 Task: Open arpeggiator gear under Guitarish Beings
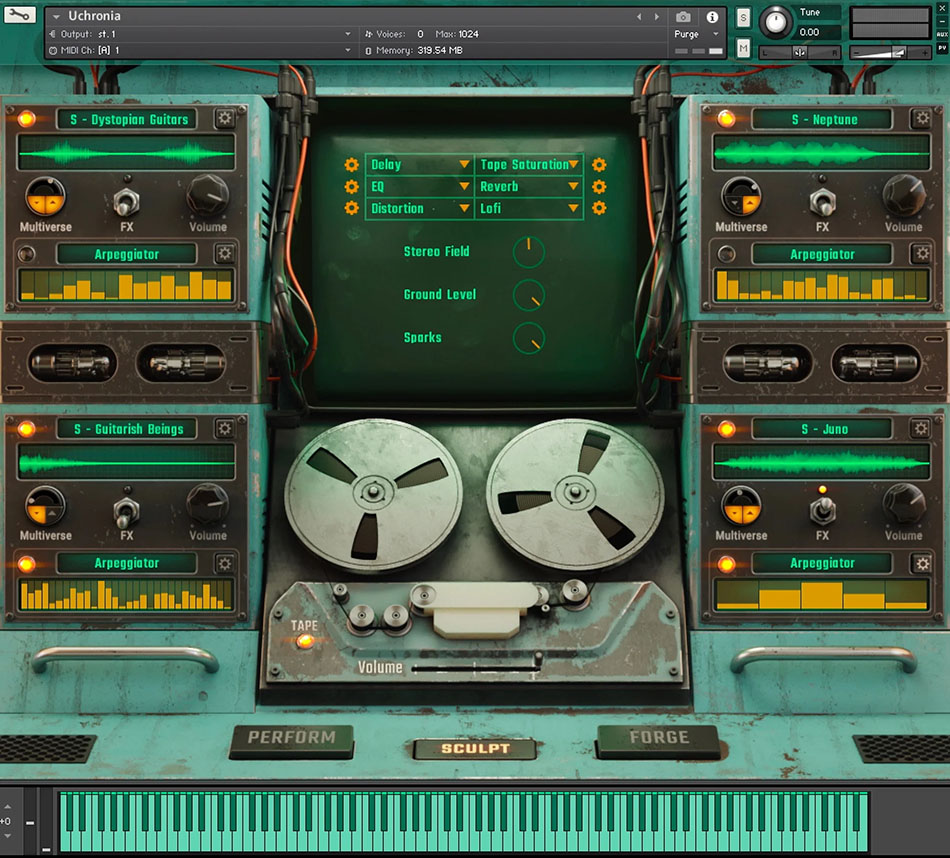(225, 564)
